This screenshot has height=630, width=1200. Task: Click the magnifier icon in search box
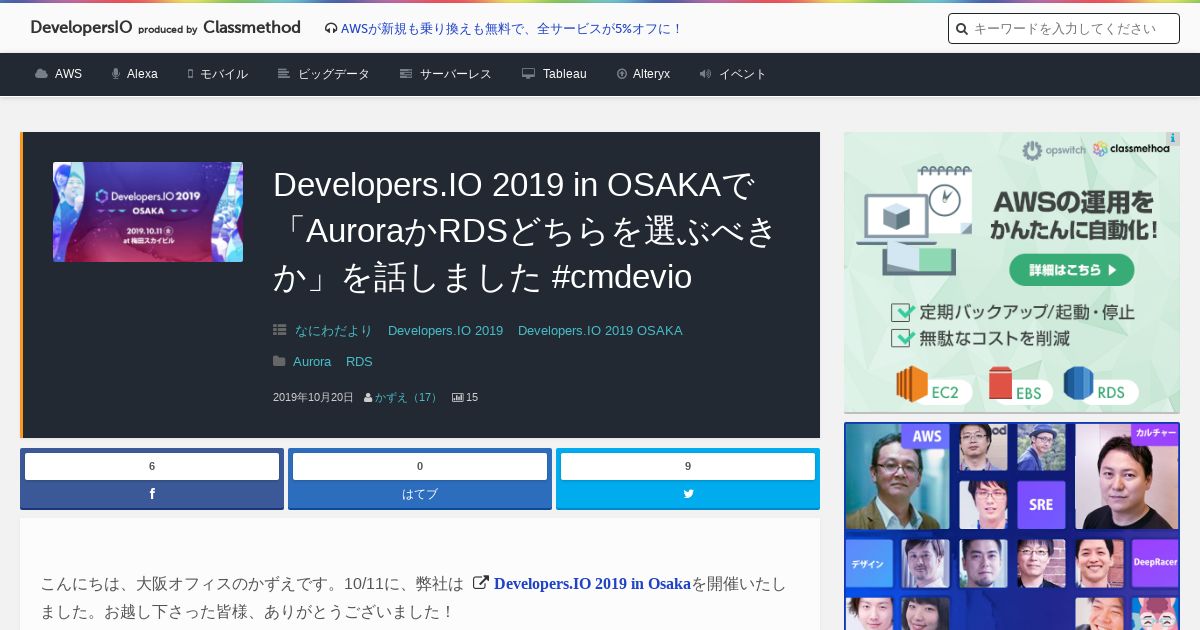click(962, 29)
